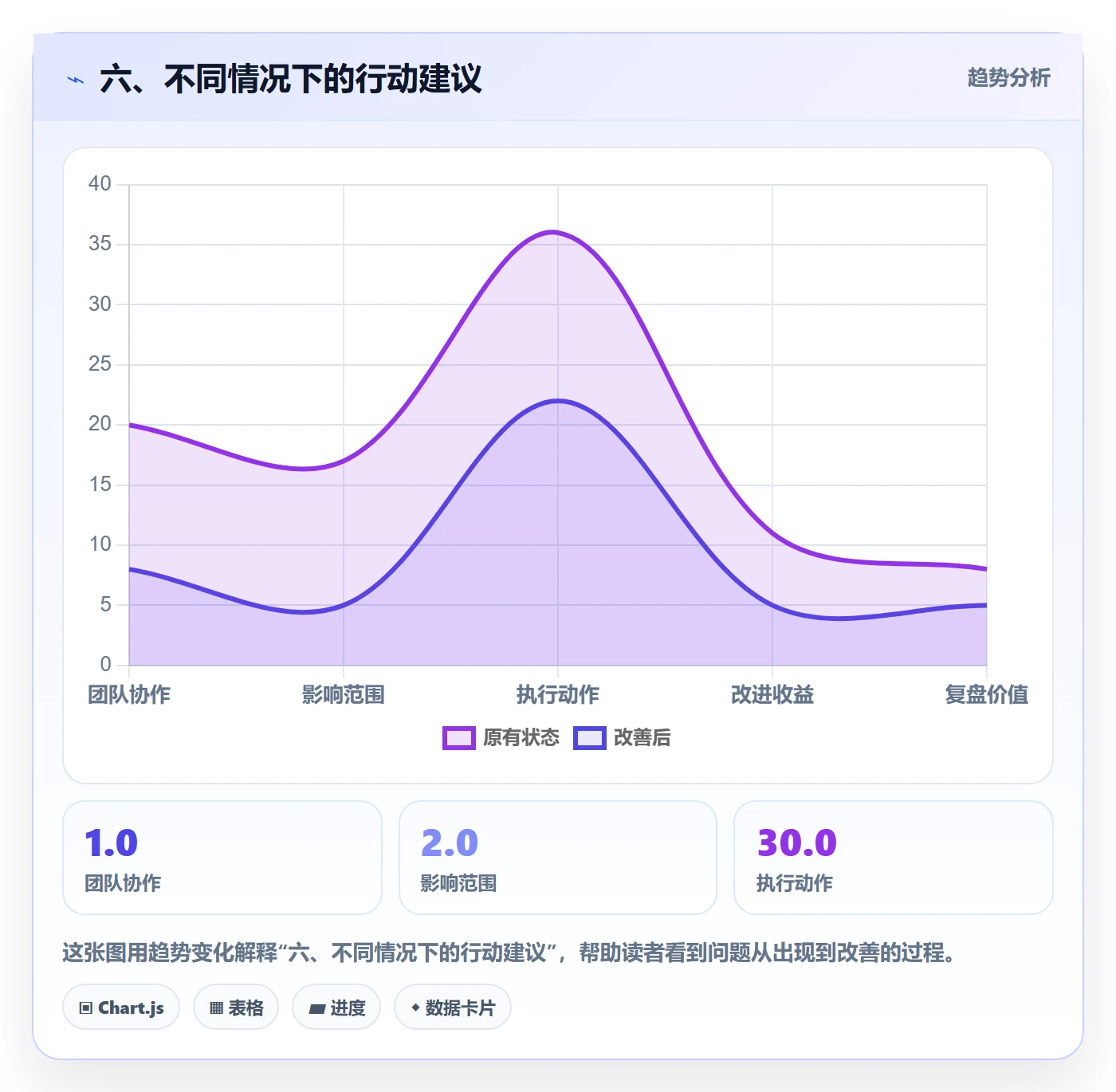Click the bar icon in 进度 tag
Viewport: 1116px width, 1092px height.
coord(317,1009)
